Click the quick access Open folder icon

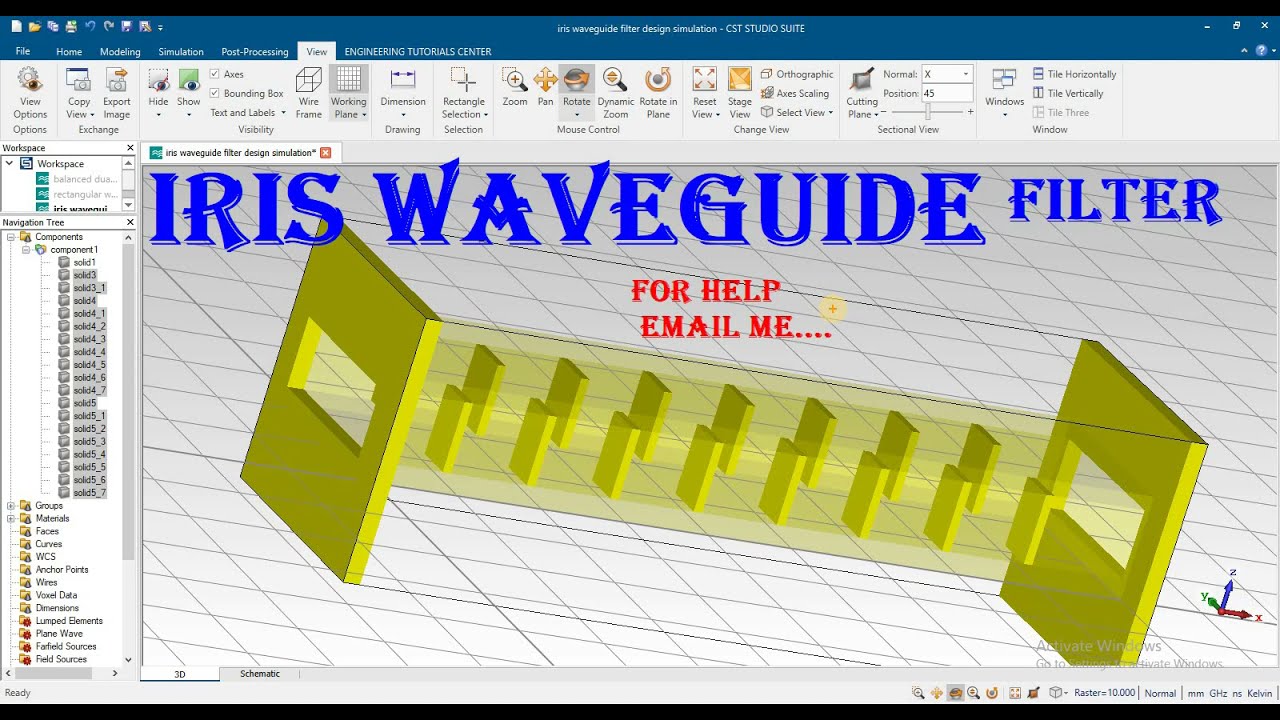coord(34,27)
